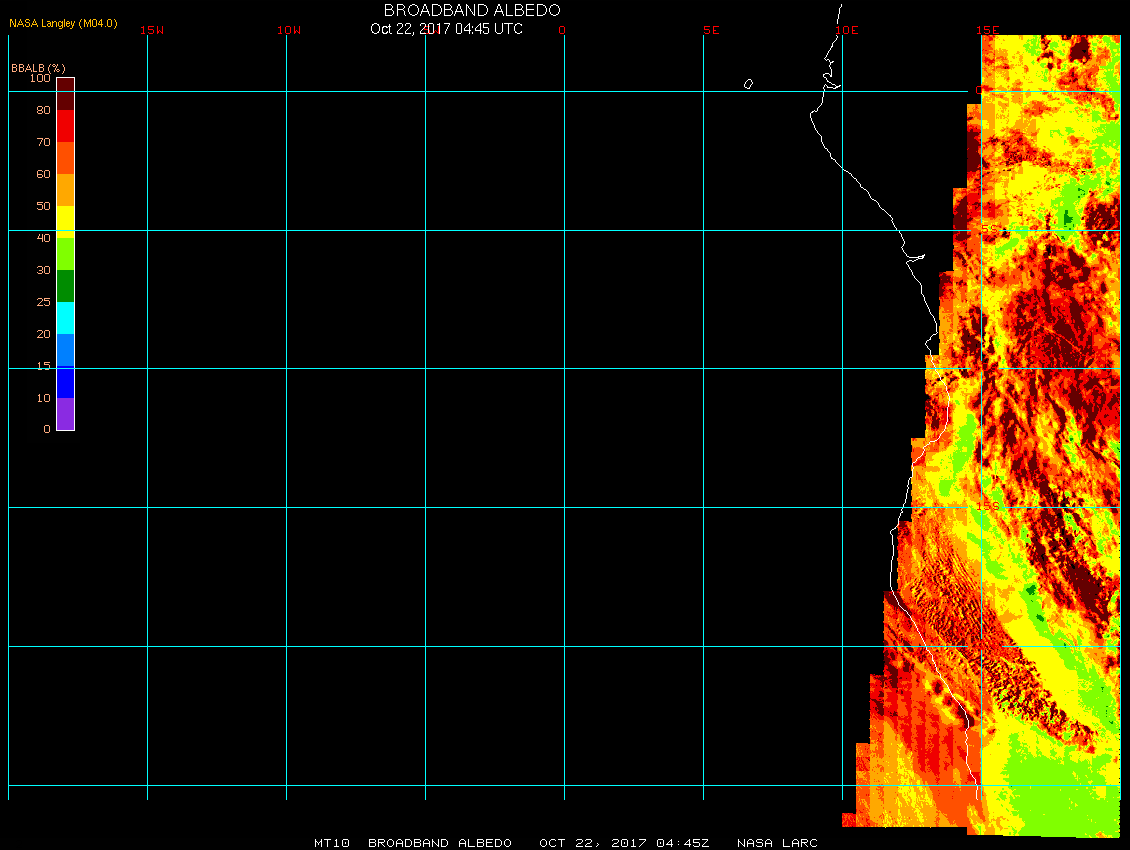
Task: Click the Oct 22, 2017 04:45 UTC timestamp
Action: pyautogui.click(x=446, y=29)
